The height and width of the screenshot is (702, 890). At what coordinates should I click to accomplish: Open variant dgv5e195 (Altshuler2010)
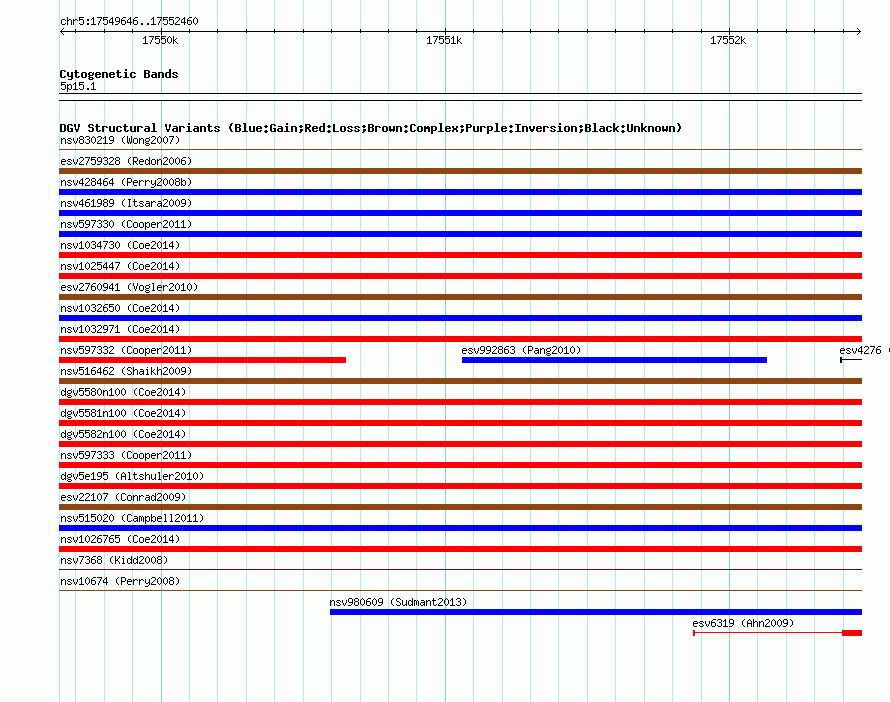click(x=132, y=476)
